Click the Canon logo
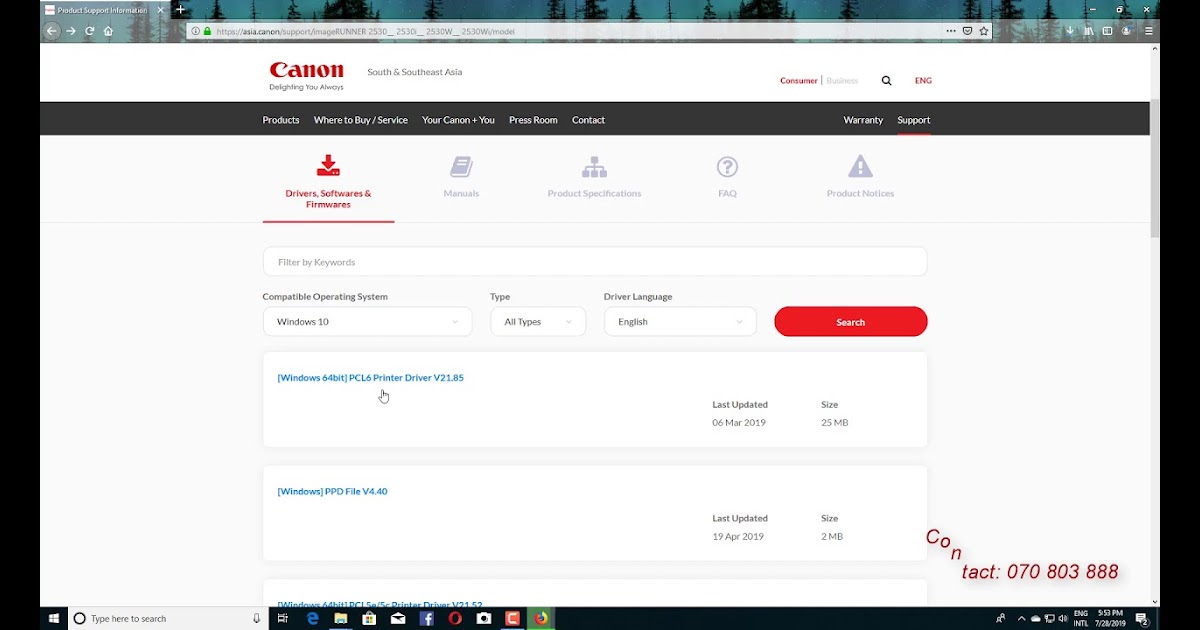 306,76
